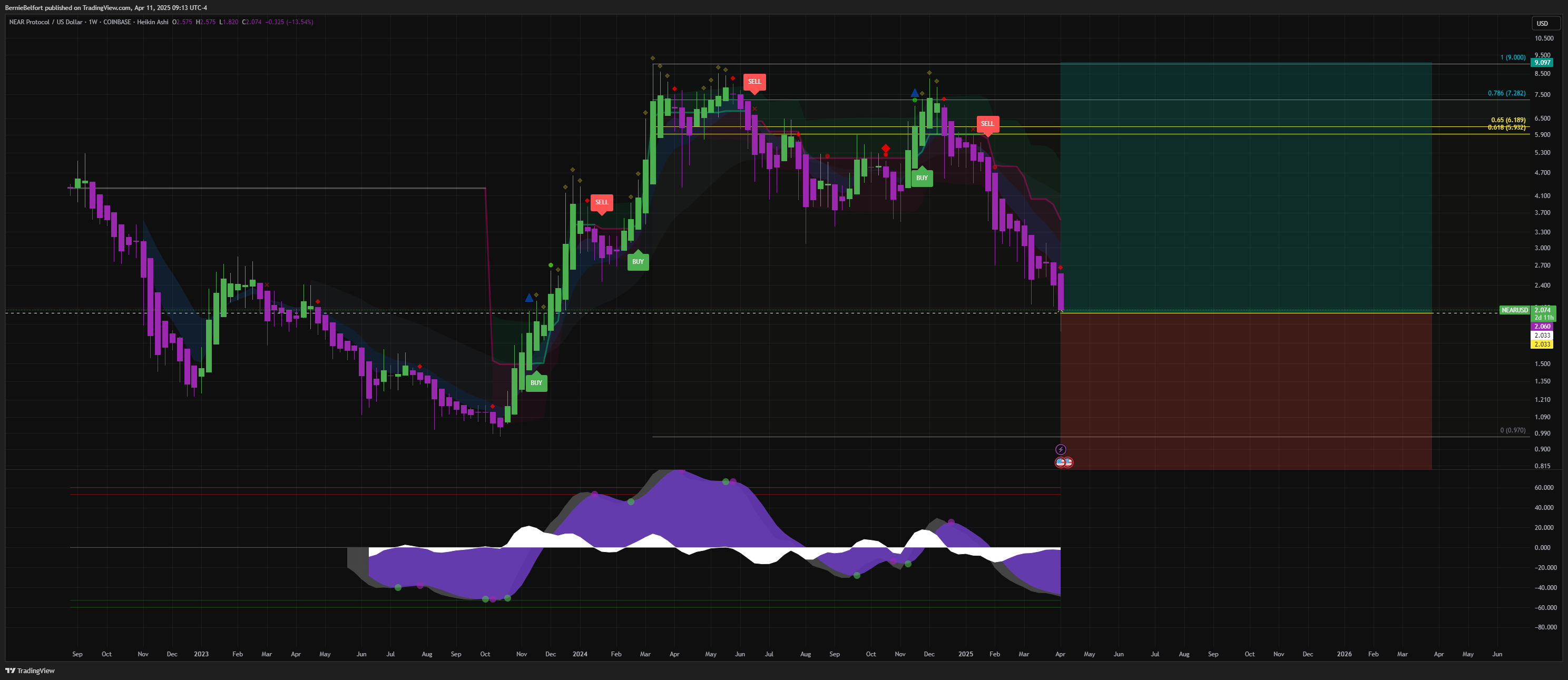Screen dimensions: 1568x680
Task: Click the 0.000 oscillator axis value
Action: coord(1542,548)
